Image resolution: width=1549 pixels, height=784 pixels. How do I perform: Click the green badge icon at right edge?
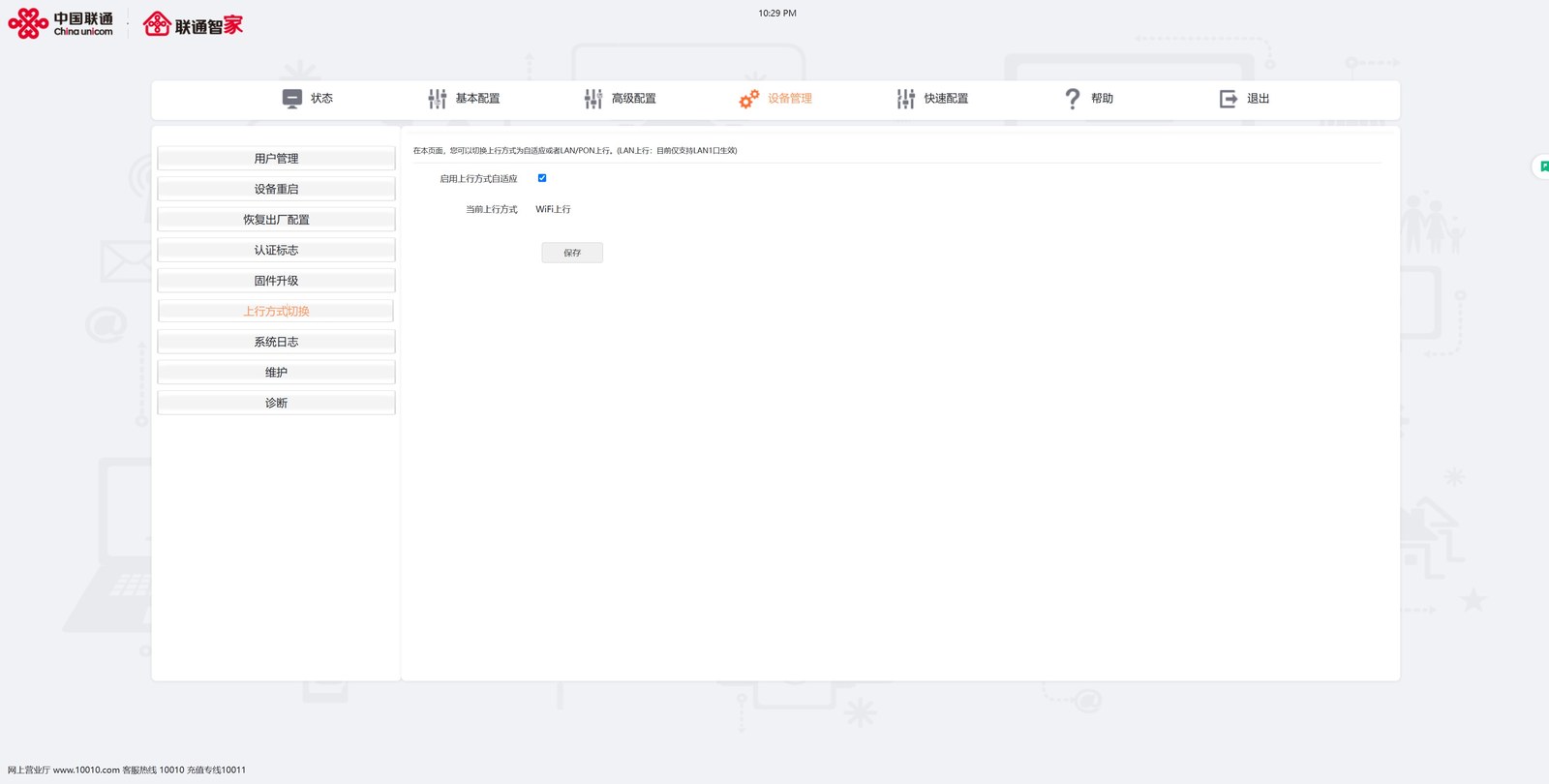point(1543,166)
